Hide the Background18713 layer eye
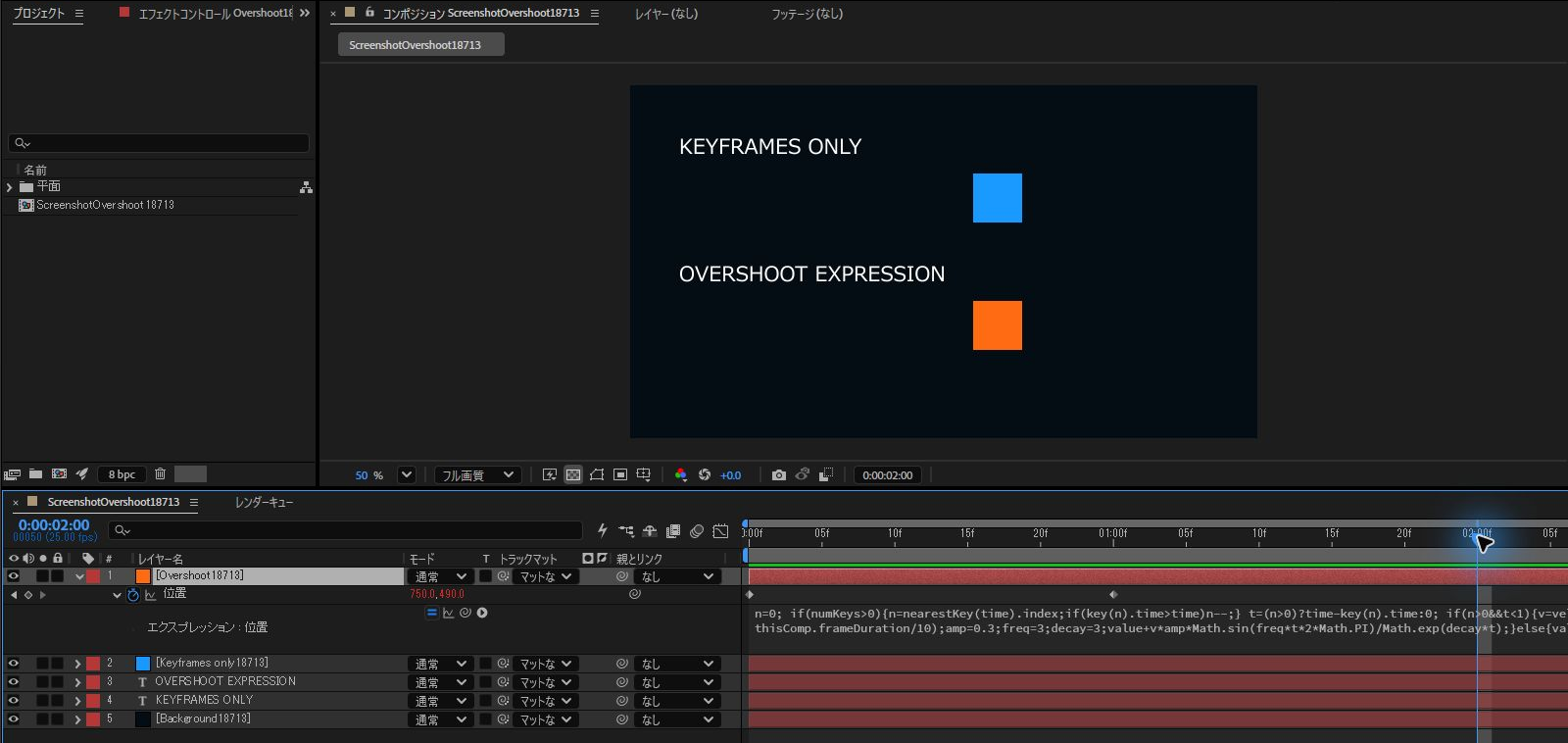 (x=14, y=719)
